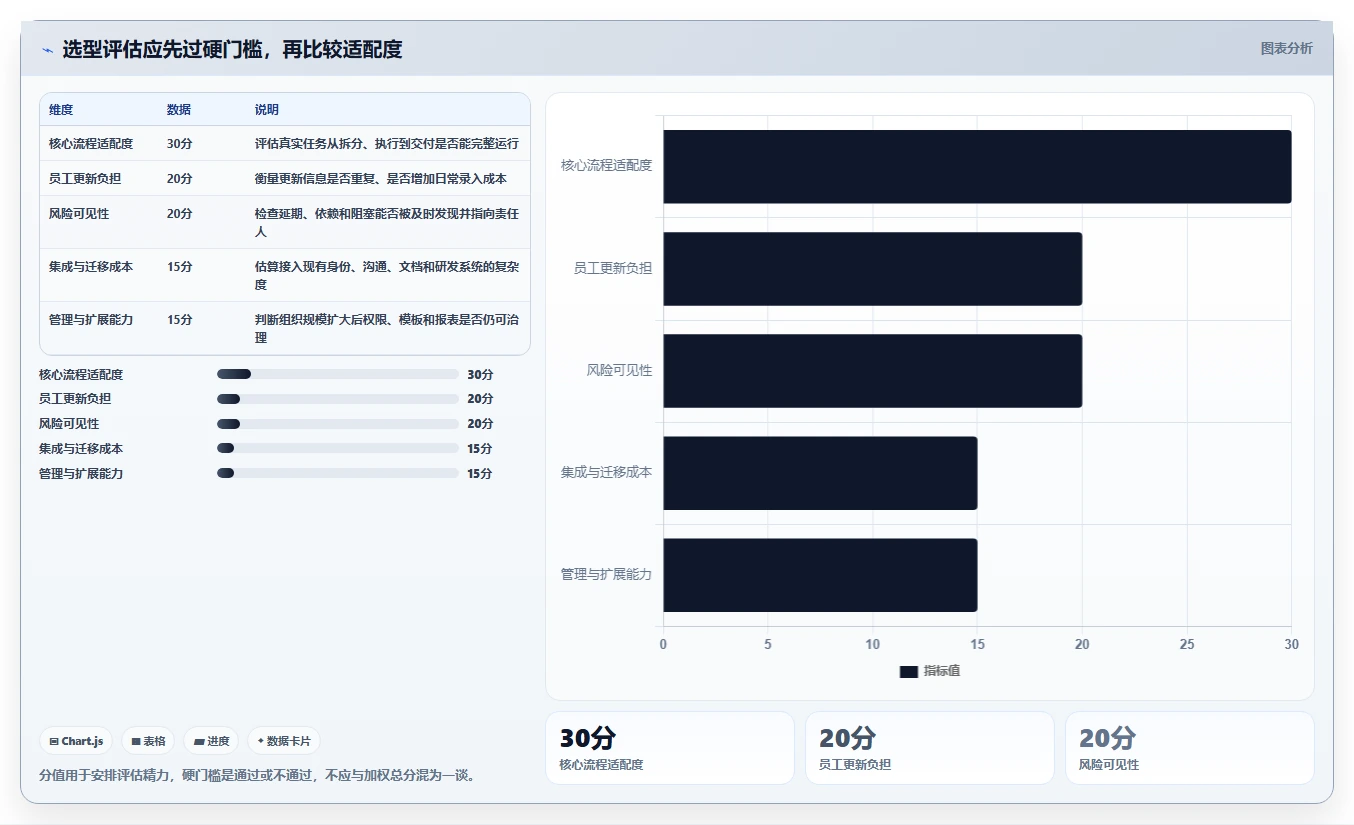Select table cell 员工更新负担 in the 维度 column
The width and height of the screenshot is (1354, 825).
85,179
